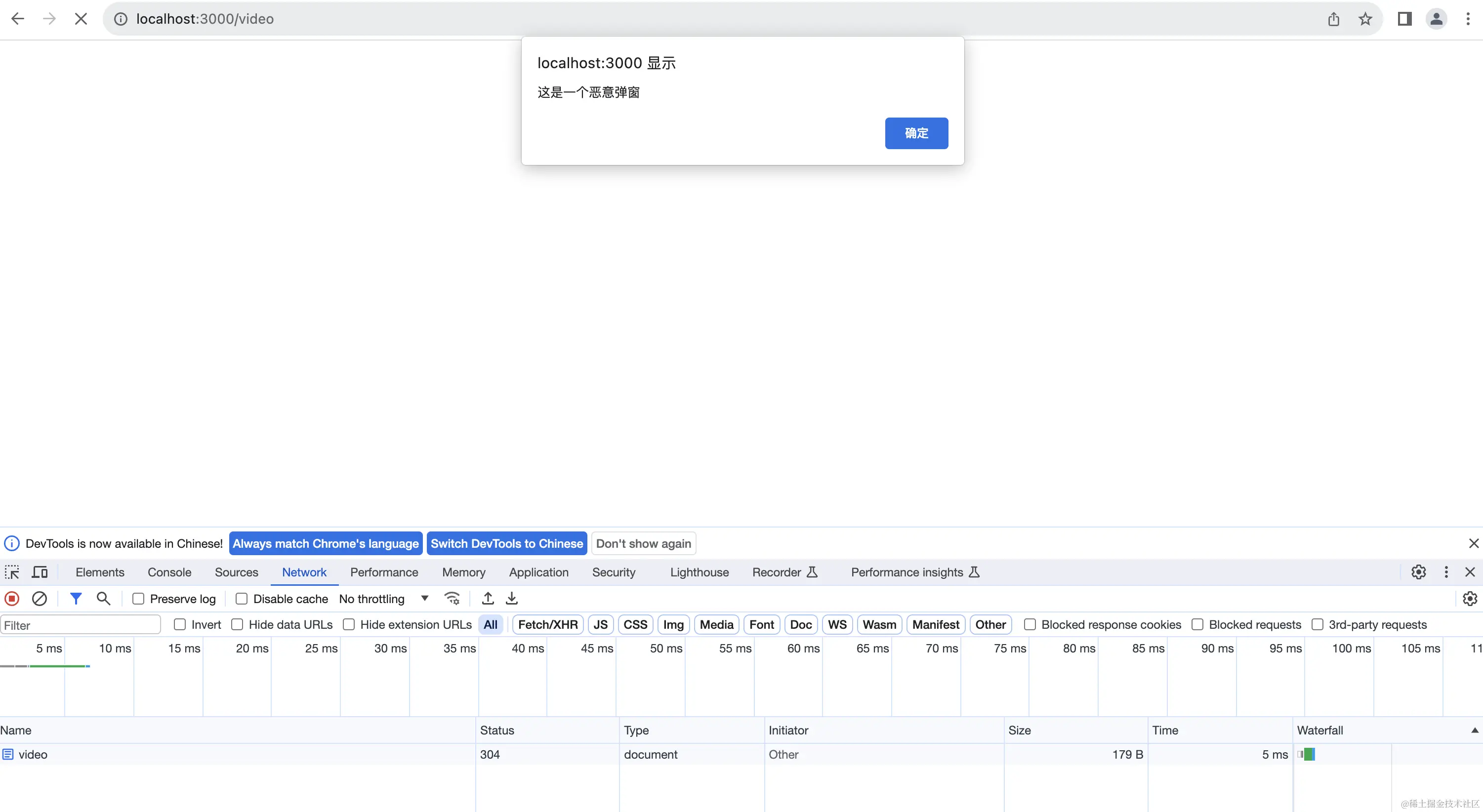Toggle the device toolbar icon
Viewport: 1483px width, 812px height.
pos(40,572)
